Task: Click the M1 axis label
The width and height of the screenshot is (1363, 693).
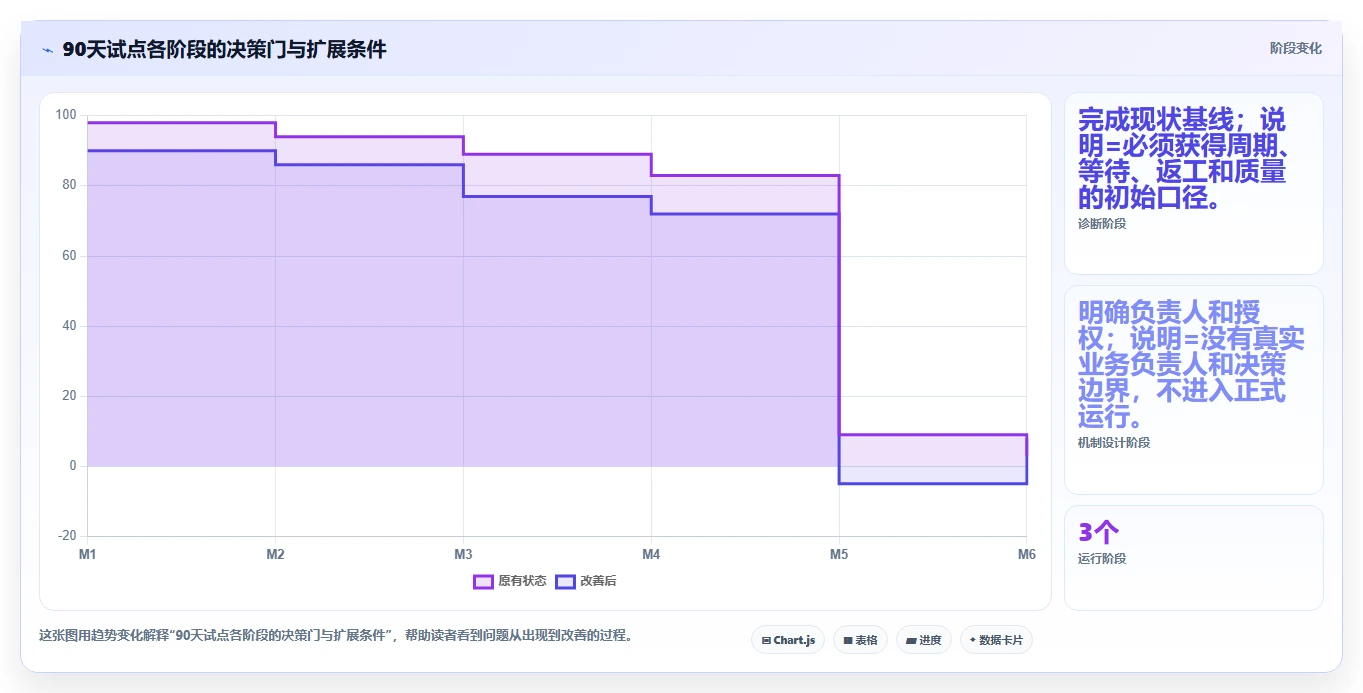Action: 88,554
